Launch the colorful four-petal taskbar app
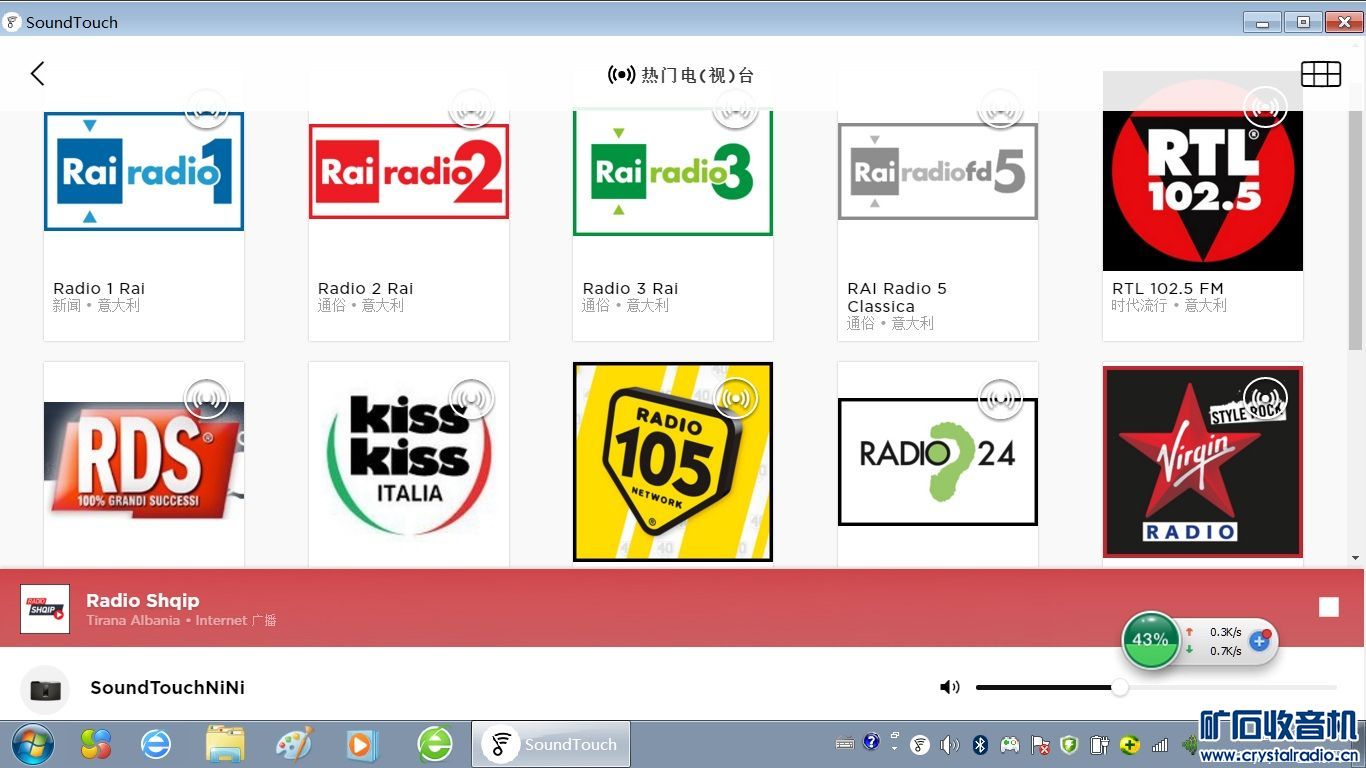This screenshot has height=768, width=1366. click(96, 744)
